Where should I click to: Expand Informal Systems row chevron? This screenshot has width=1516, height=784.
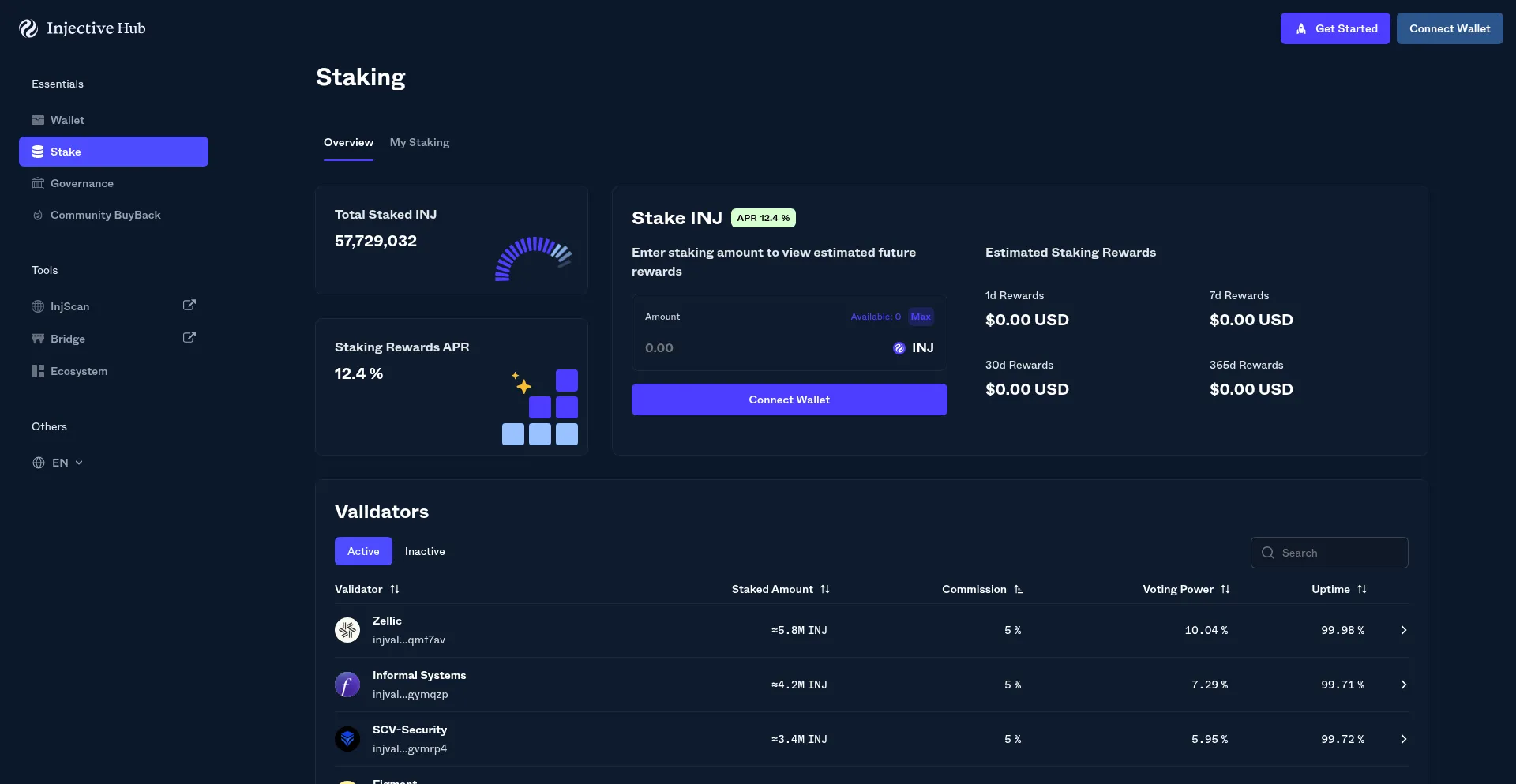pos(1404,685)
